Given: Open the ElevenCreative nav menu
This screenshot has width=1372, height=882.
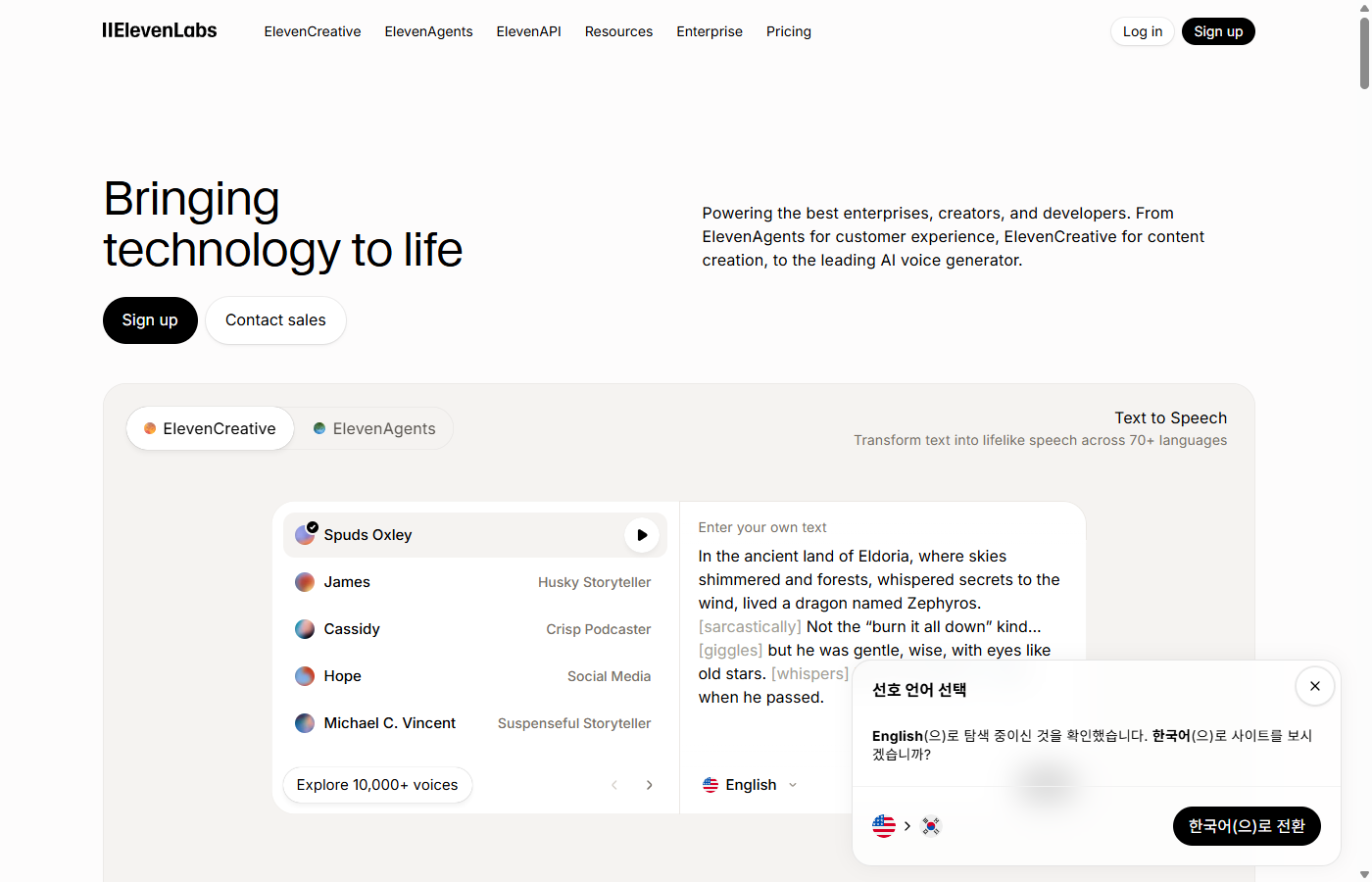Looking at the screenshot, I should coord(313,31).
